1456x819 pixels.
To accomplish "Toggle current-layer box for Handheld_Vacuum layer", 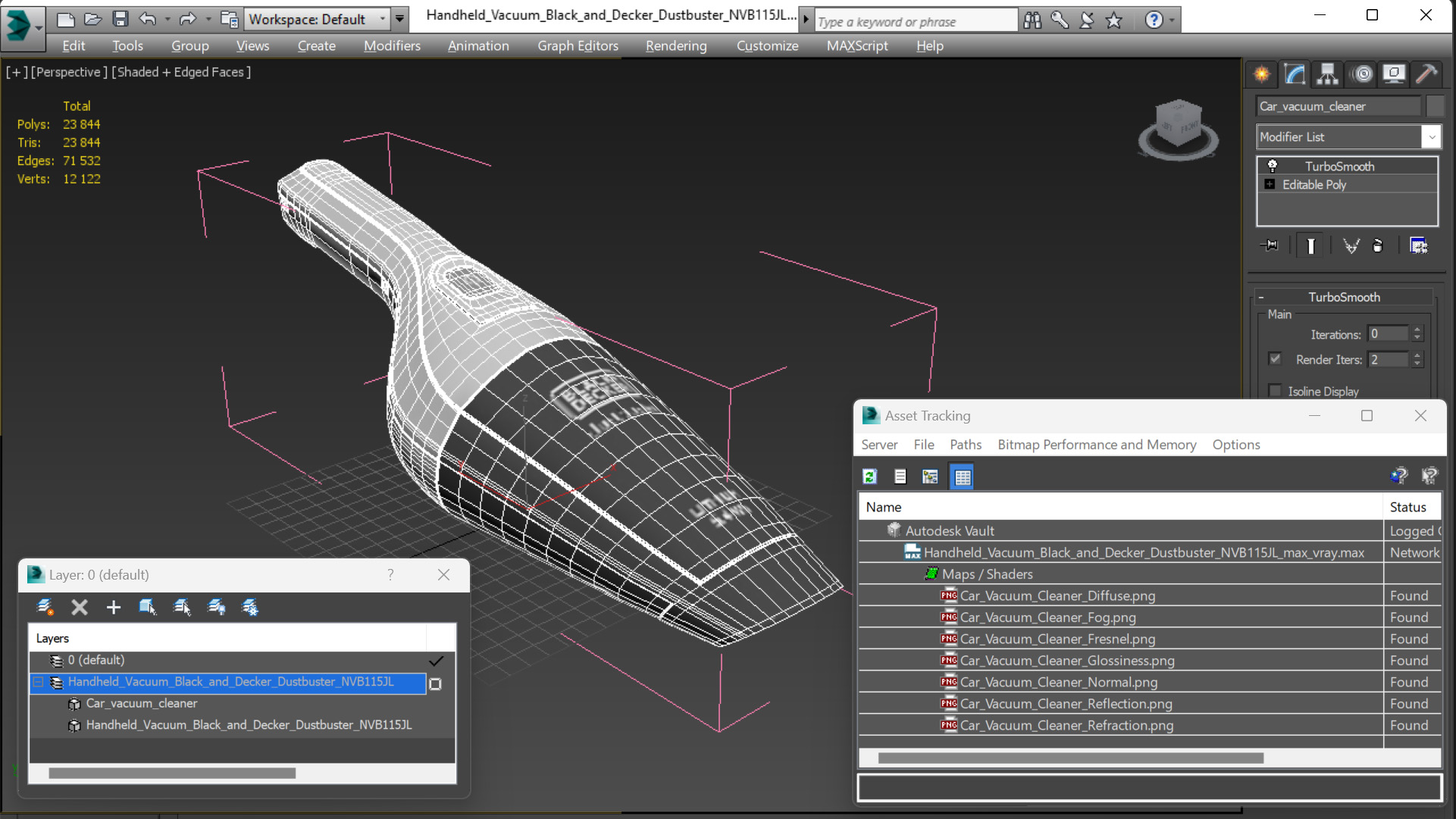I will click(436, 683).
